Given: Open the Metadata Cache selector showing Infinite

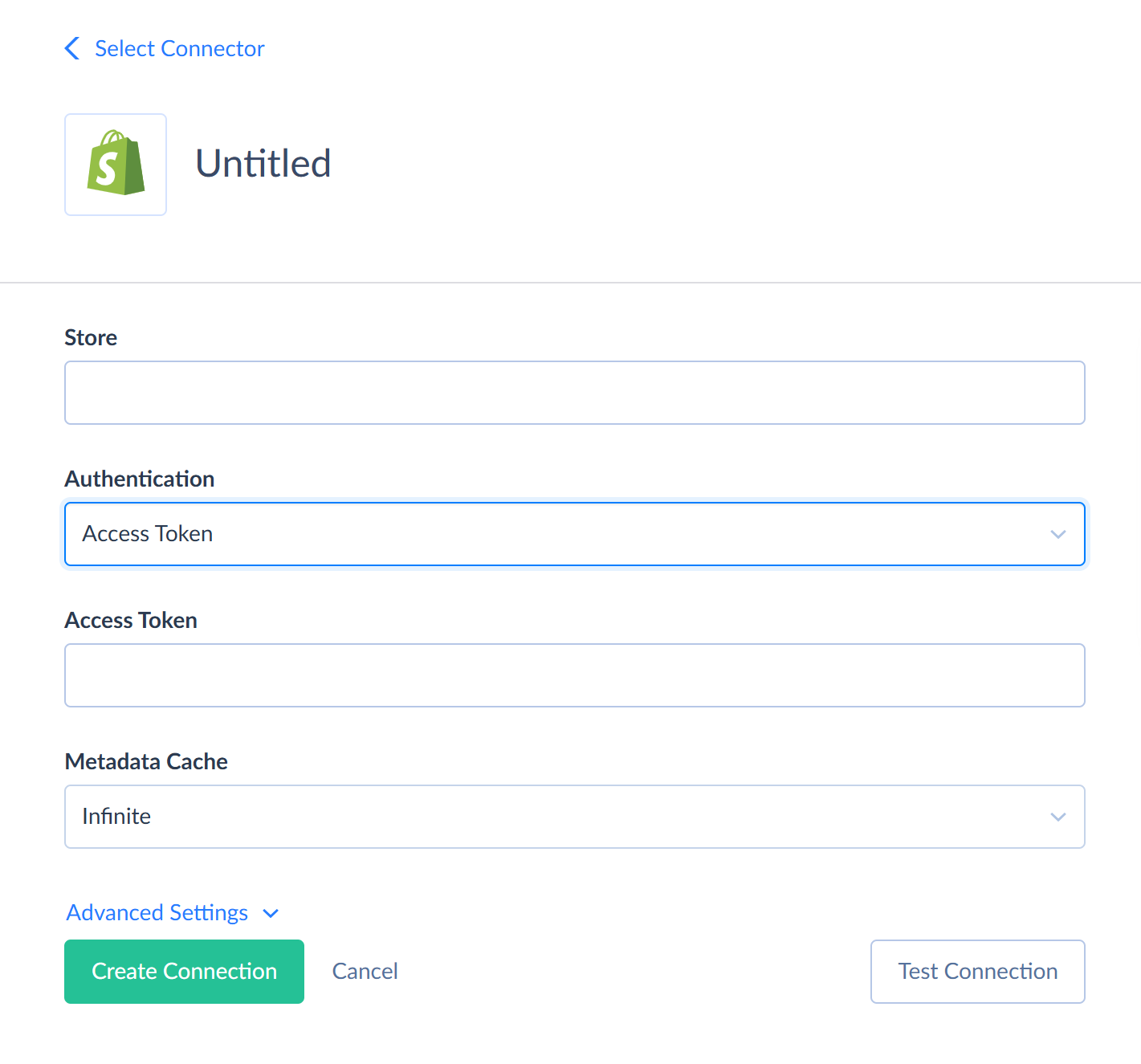Looking at the screenshot, I should point(575,816).
